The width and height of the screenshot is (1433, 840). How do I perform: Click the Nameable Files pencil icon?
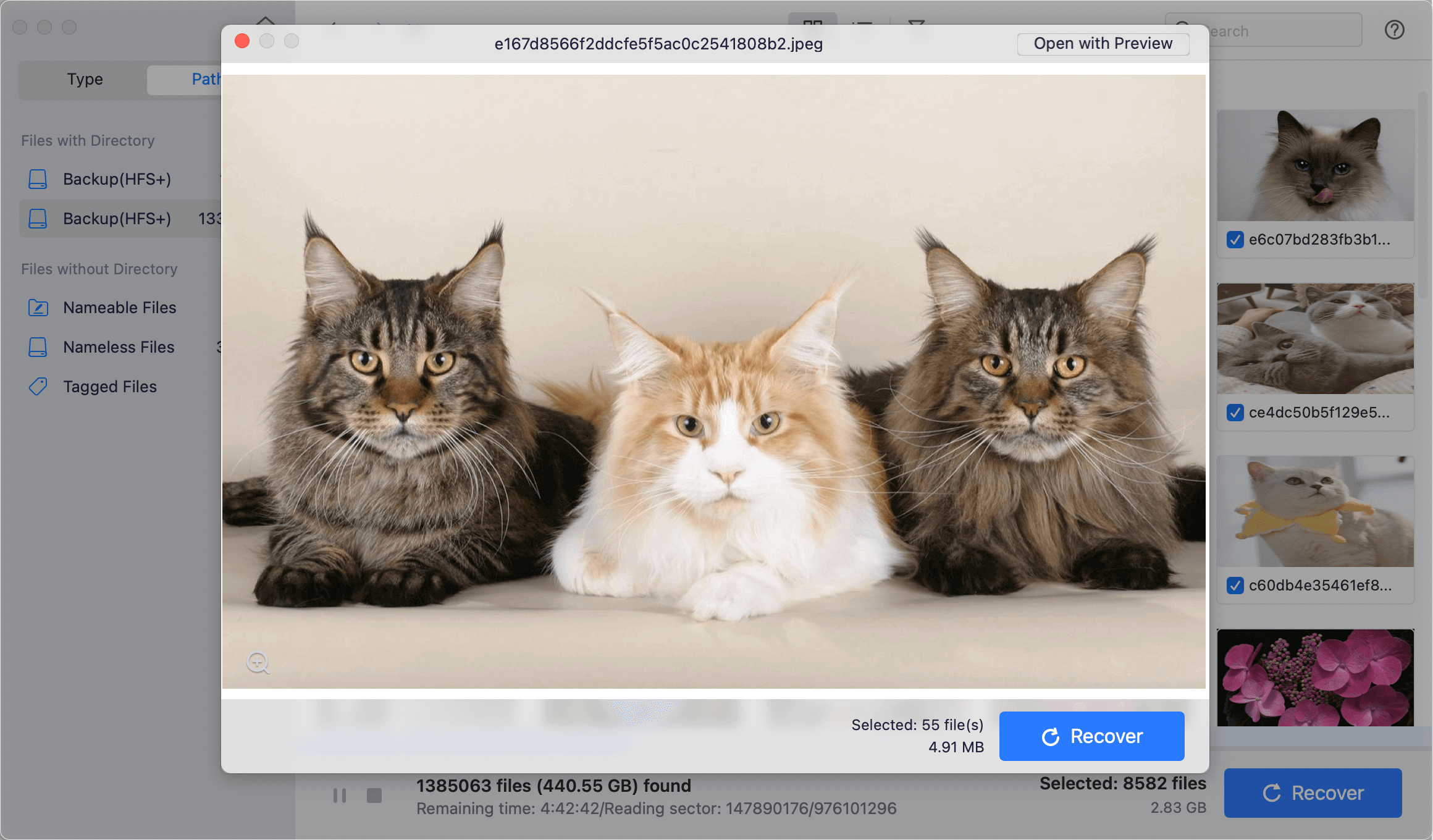[38, 308]
